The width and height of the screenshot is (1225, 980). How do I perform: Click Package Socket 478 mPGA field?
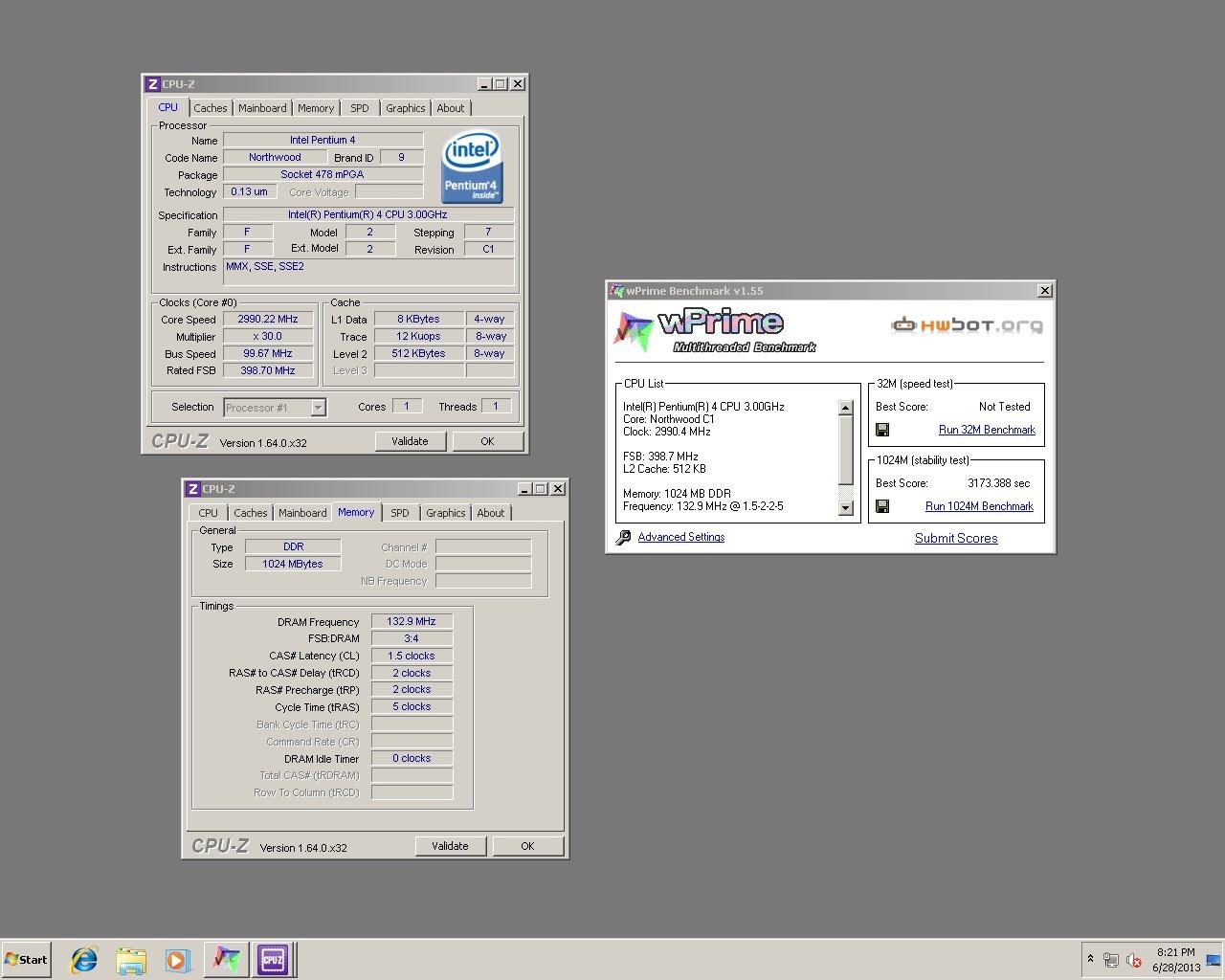click(323, 174)
